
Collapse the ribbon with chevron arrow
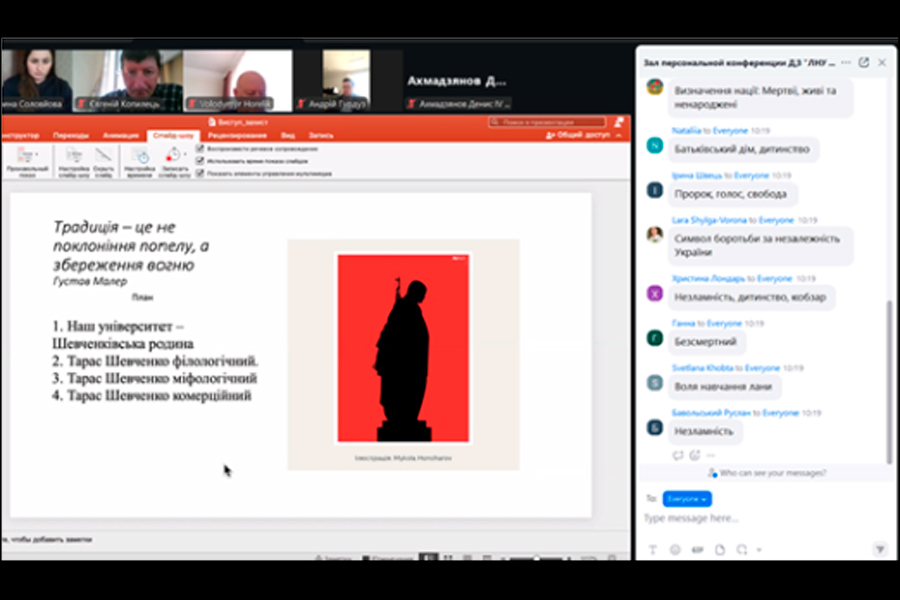pyautogui.click(x=619, y=136)
